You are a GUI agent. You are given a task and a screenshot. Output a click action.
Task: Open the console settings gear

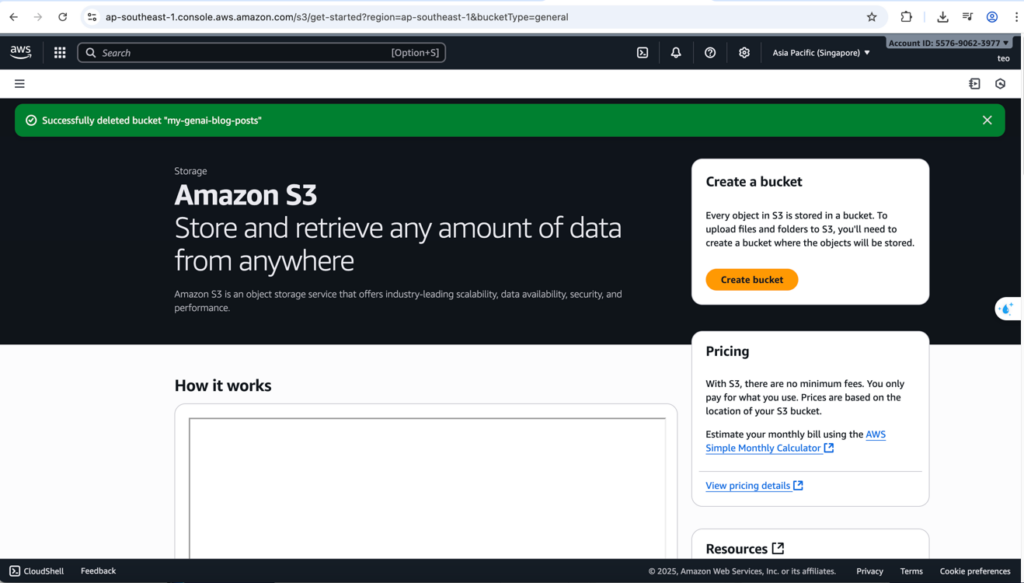point(744,53)
